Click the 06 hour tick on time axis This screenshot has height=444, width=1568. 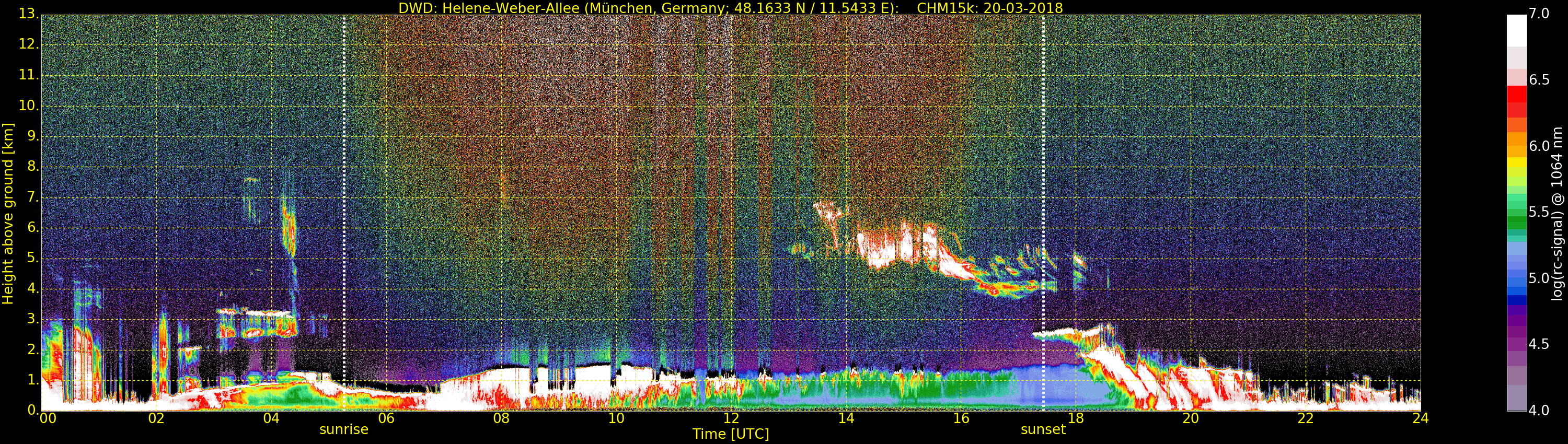point(386,418)
